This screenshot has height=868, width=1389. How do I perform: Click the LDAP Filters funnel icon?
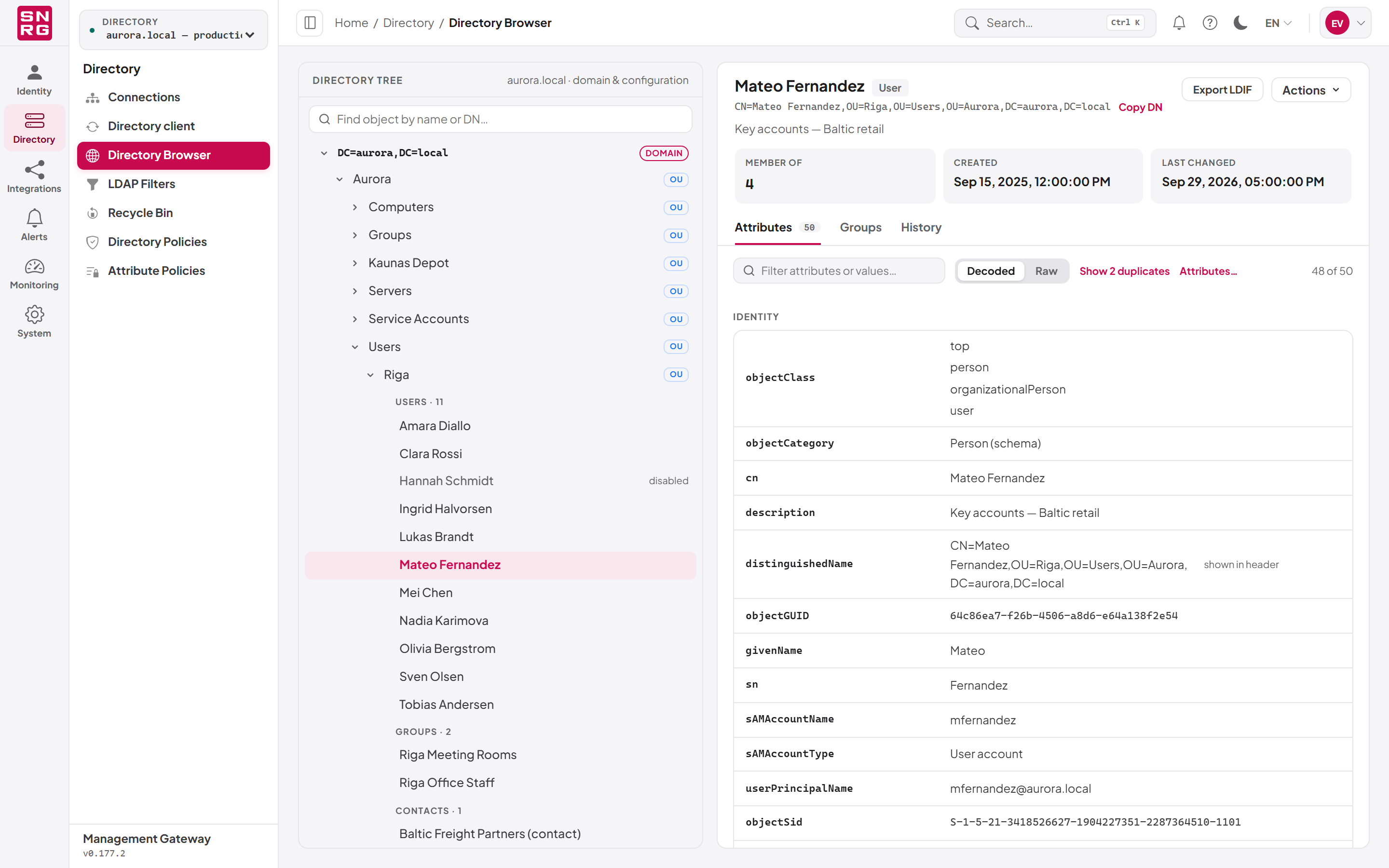click(93, 184)
